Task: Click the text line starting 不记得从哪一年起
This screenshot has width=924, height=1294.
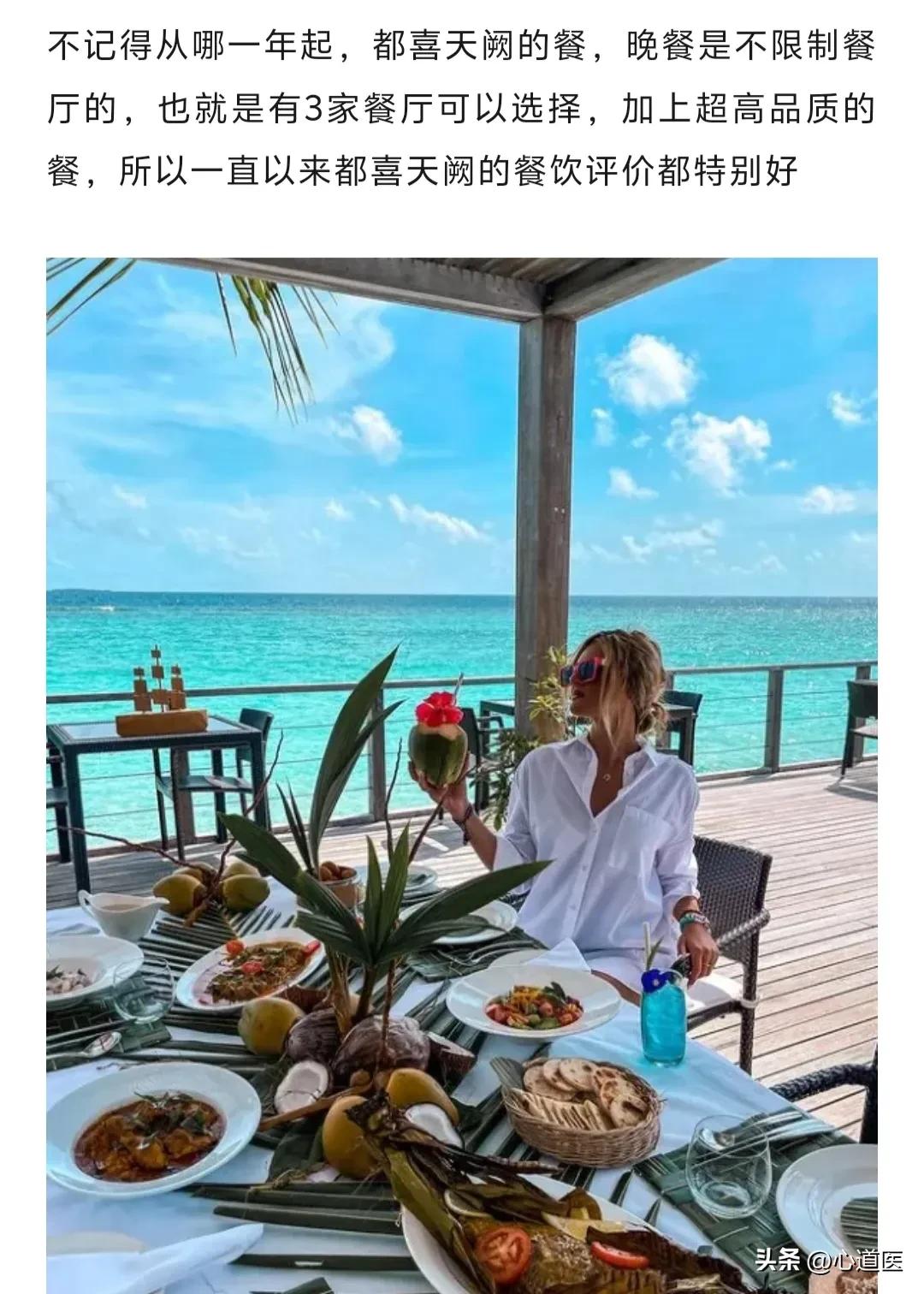Action: tap(462, 47)
